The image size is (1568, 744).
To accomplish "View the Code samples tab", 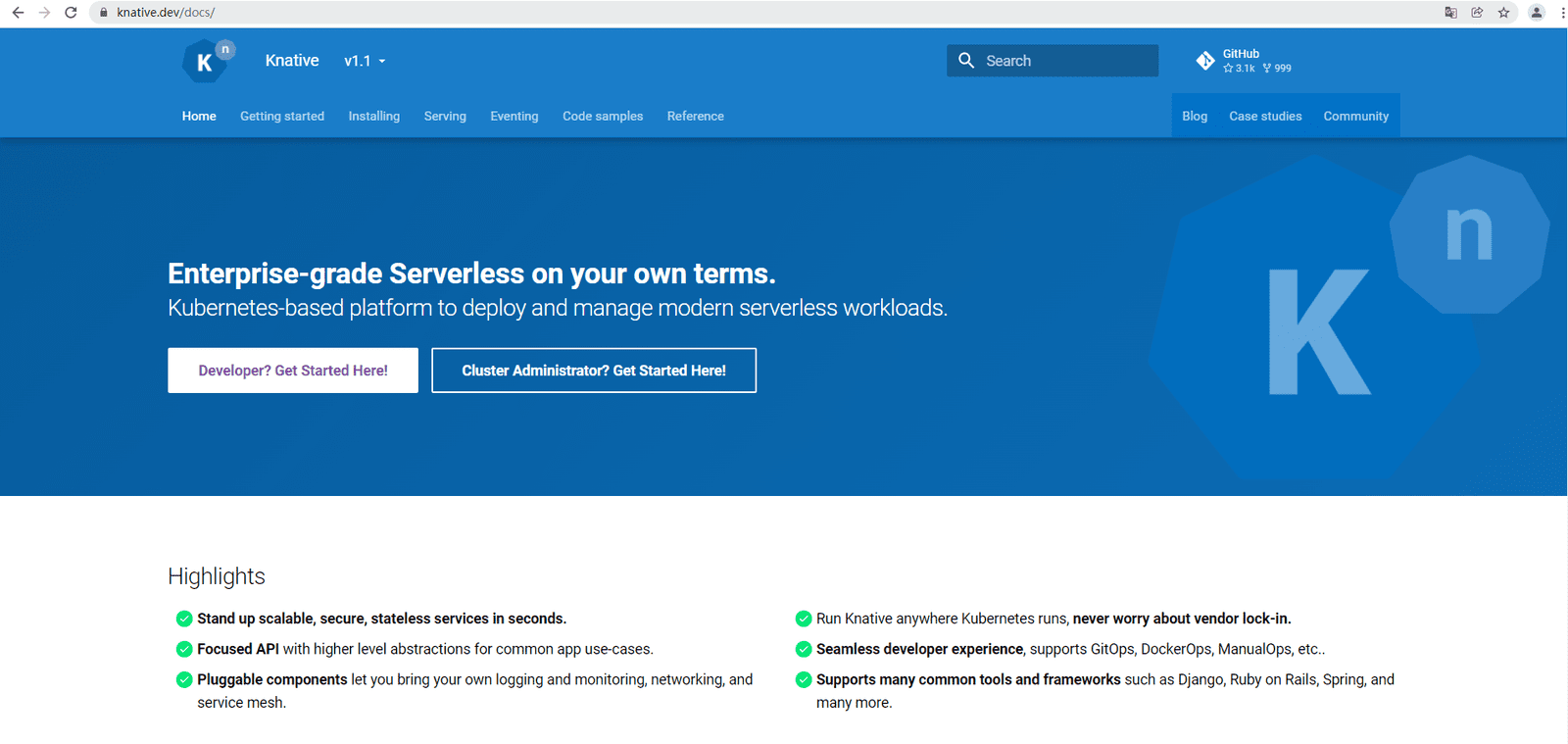I will pyautogui.click(x=603, y=116).
